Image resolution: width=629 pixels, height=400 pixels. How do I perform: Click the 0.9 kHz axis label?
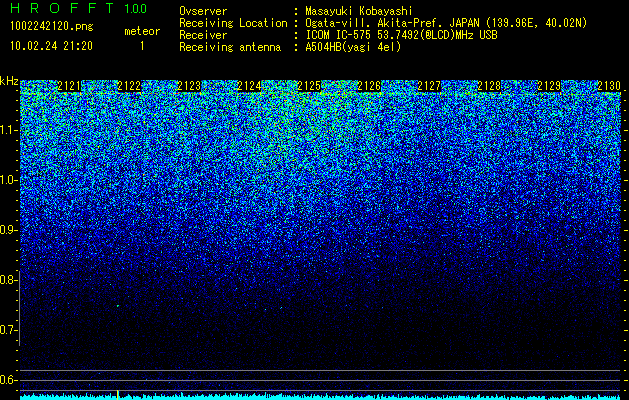(x=9, y=230)
